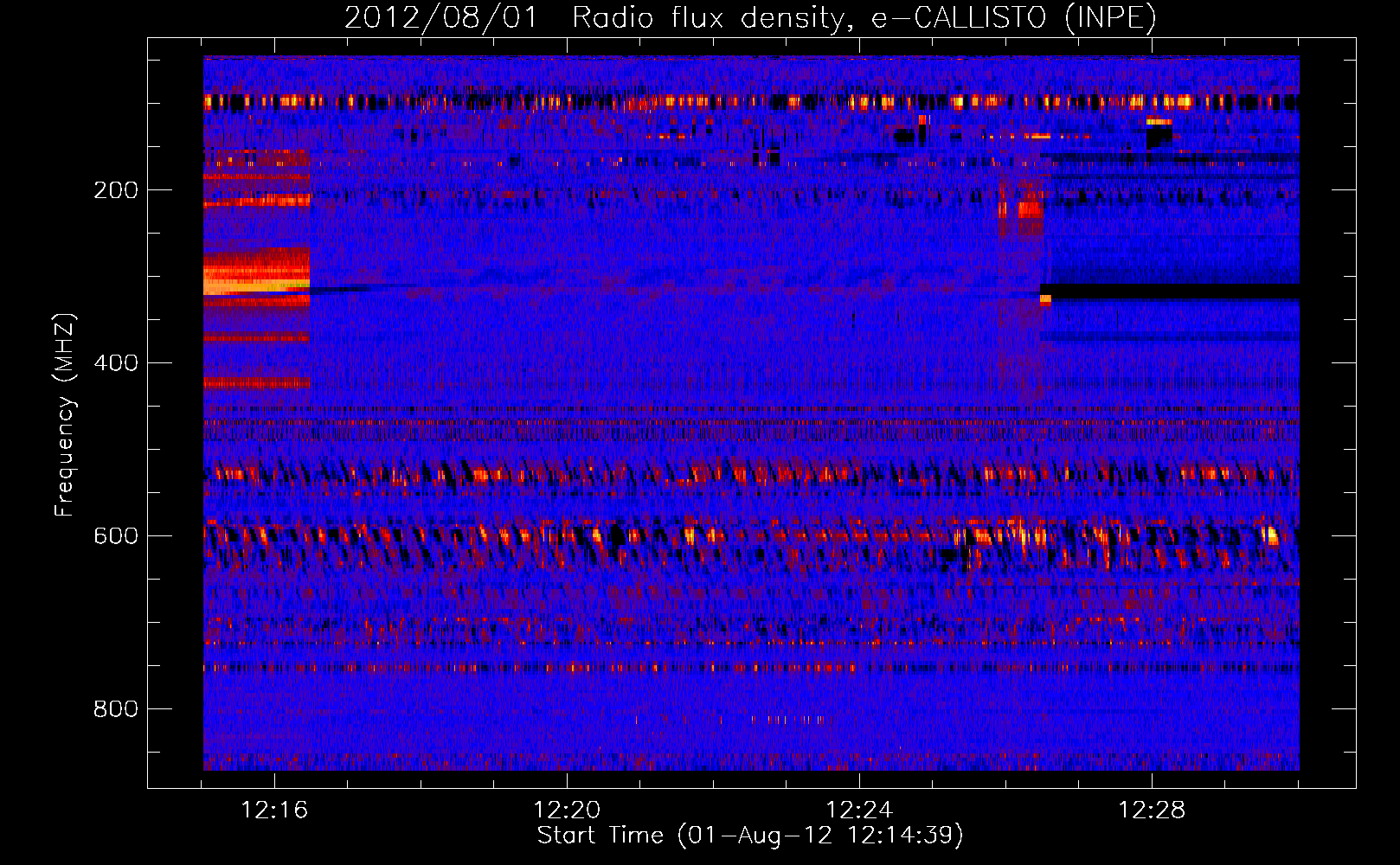The height and width of the screenshot is (865, 1400).
Task: Click the "12:16" time tick label
Action: tap(274, 810)
